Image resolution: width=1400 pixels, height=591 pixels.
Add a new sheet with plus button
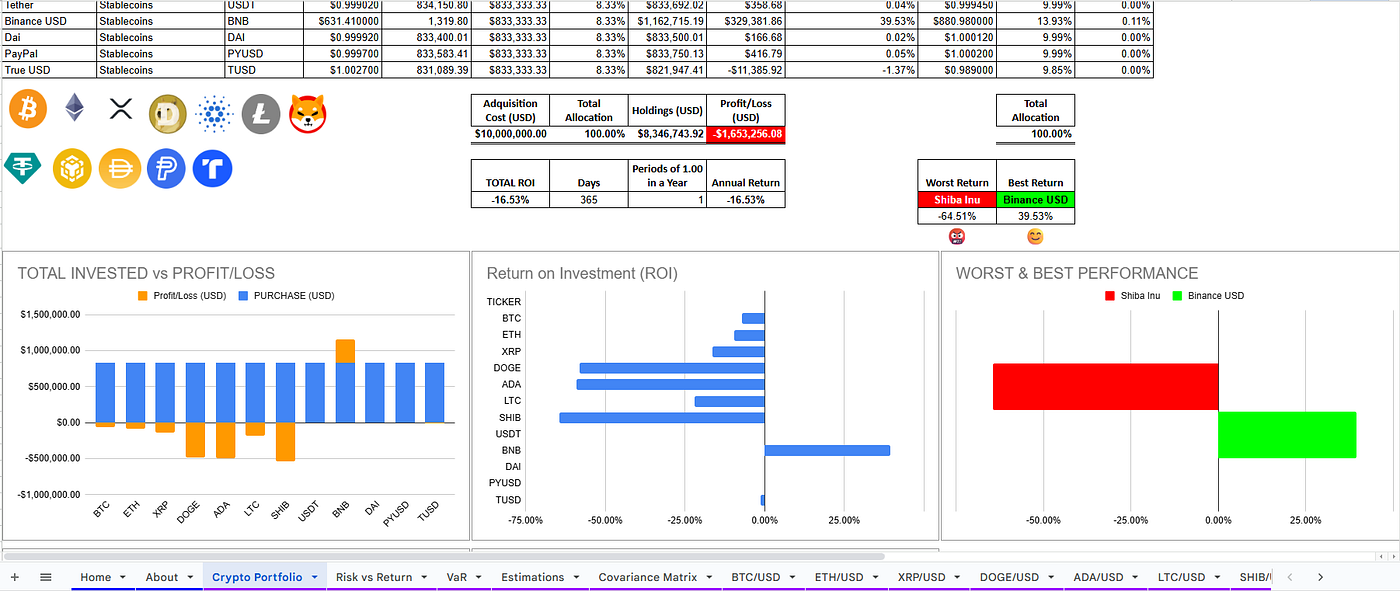pyautogui.click(x=15, y=577)
